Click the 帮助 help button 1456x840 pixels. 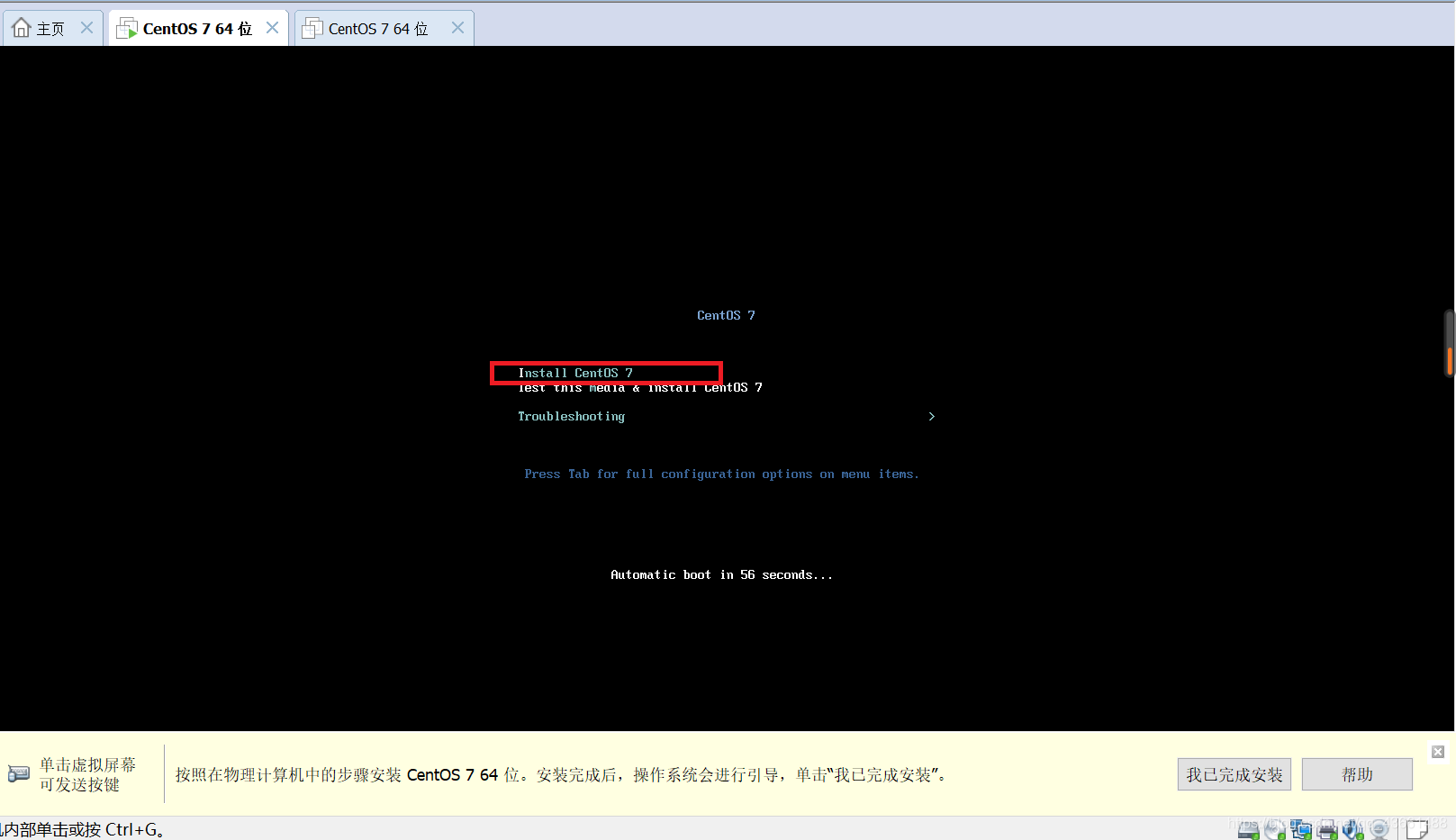(1357, 774)
